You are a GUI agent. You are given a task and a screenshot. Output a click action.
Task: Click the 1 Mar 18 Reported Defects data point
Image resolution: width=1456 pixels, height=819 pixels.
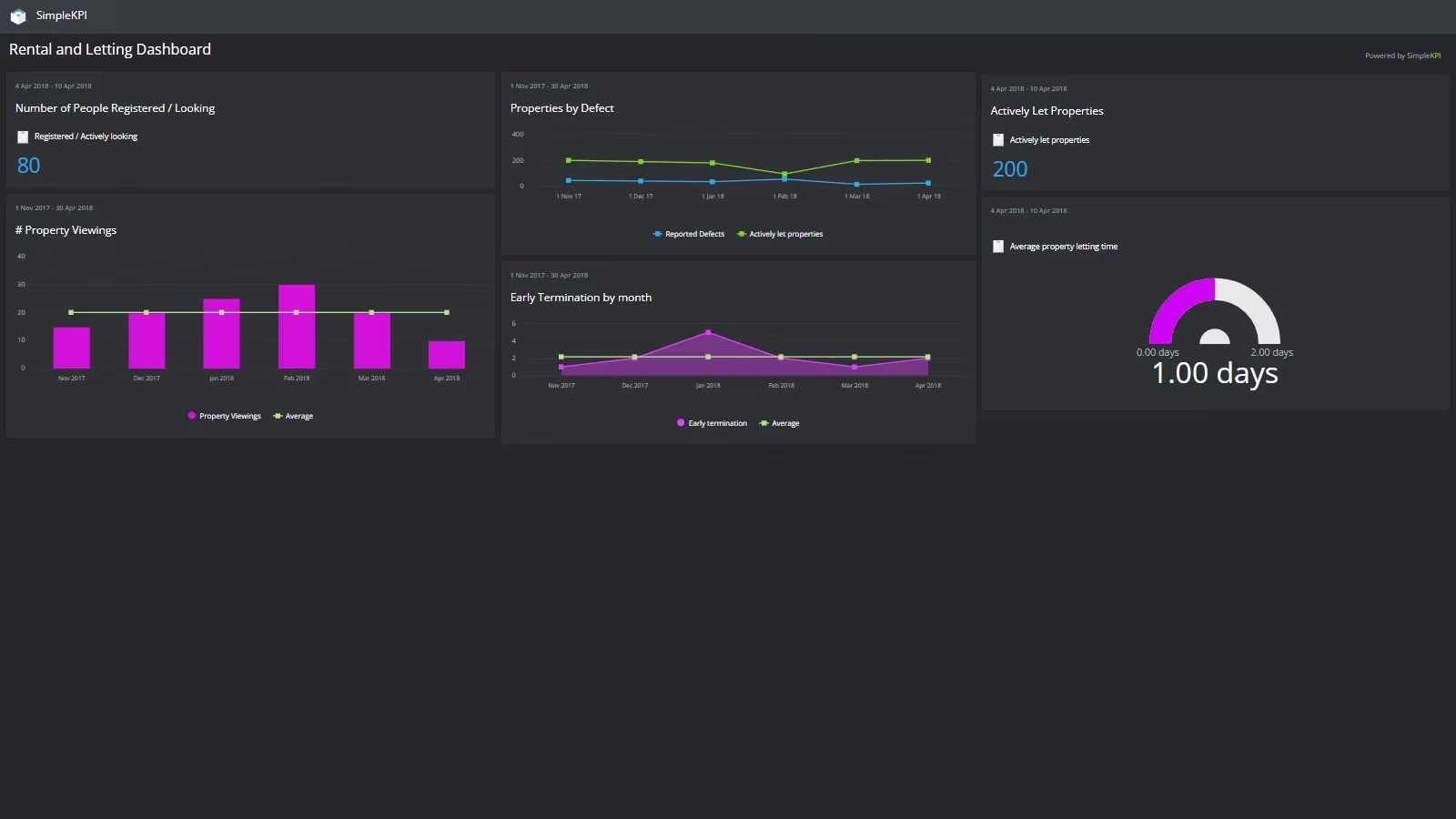(856, 184)
